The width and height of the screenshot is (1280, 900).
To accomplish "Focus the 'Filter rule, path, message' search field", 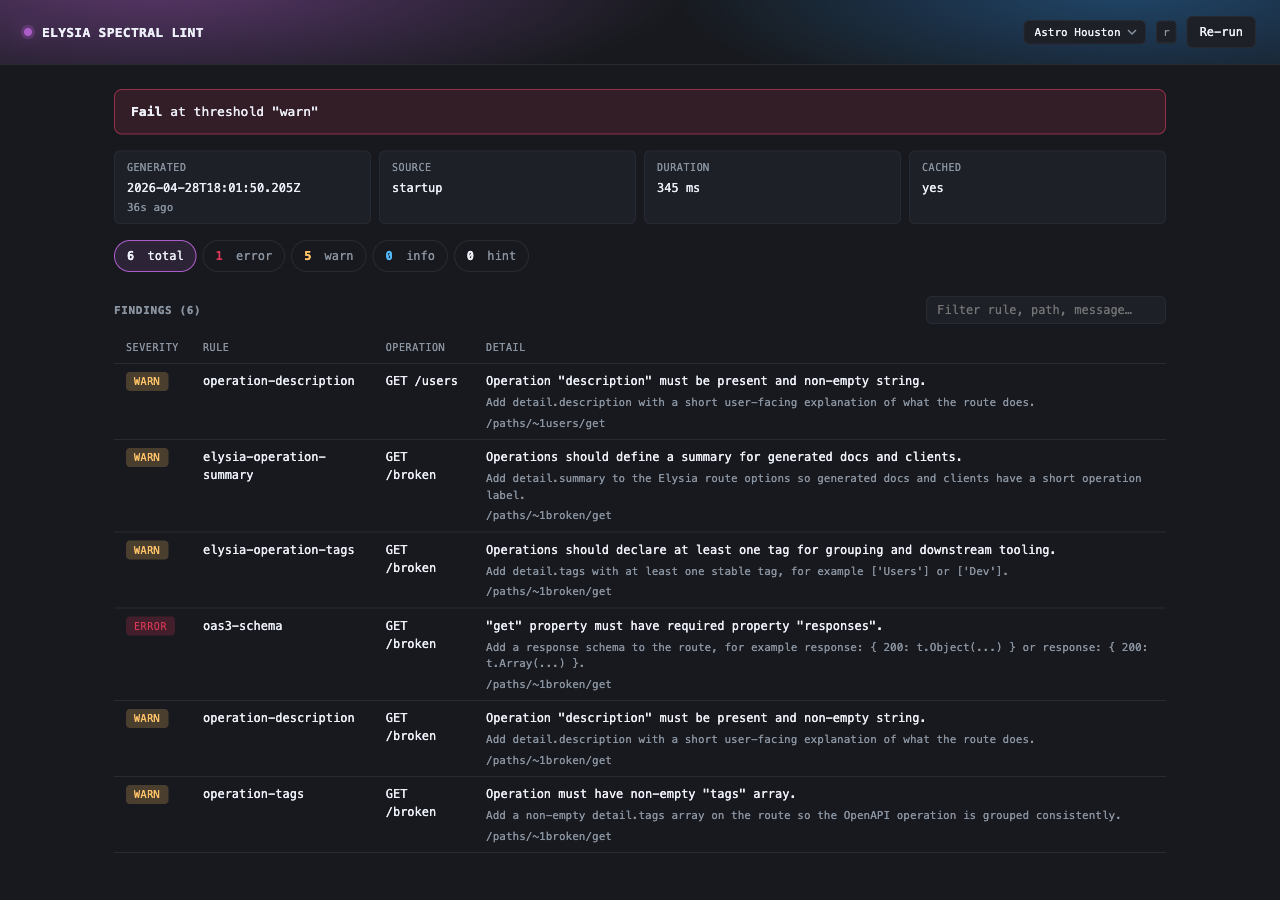I will pos(1045,310).
